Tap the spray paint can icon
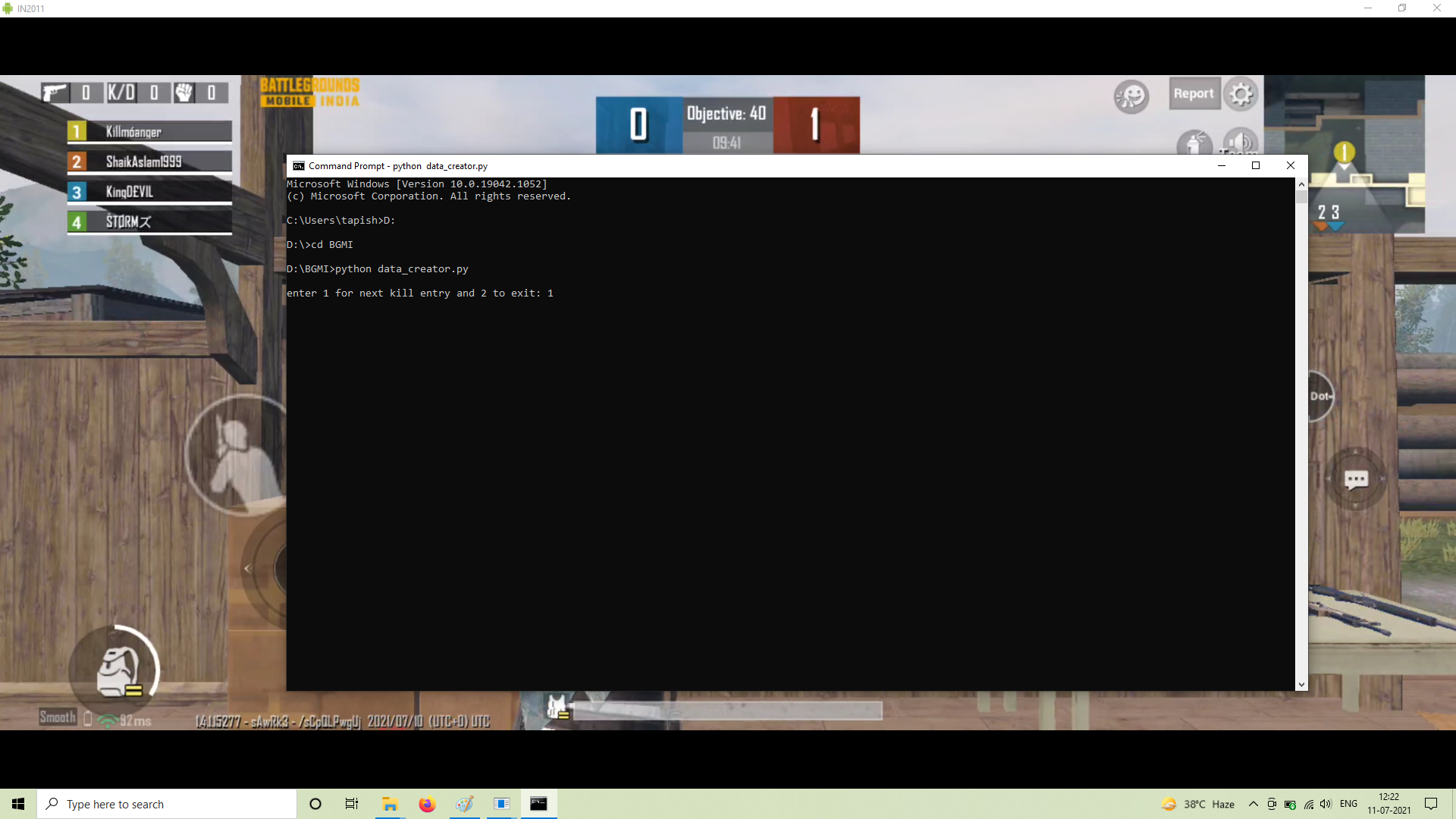Screen dimensions: 1456x819 1194,143
